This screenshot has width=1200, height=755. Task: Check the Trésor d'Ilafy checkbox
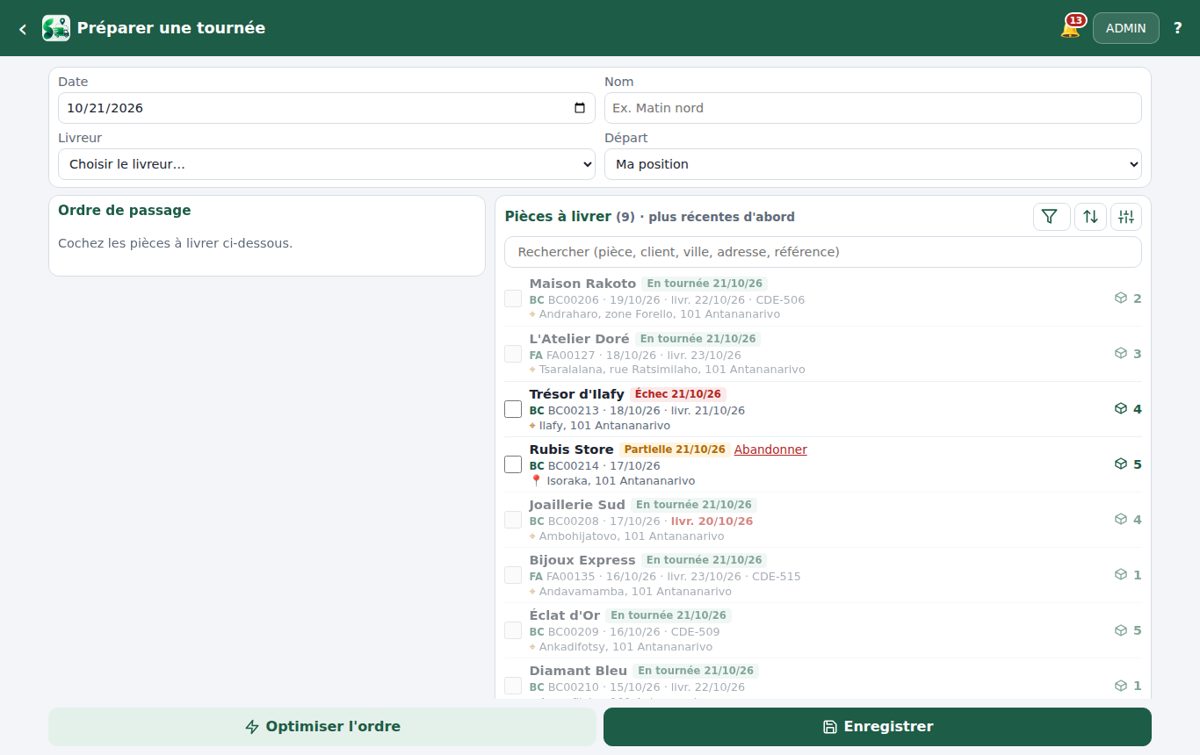(x=513, y=409)
